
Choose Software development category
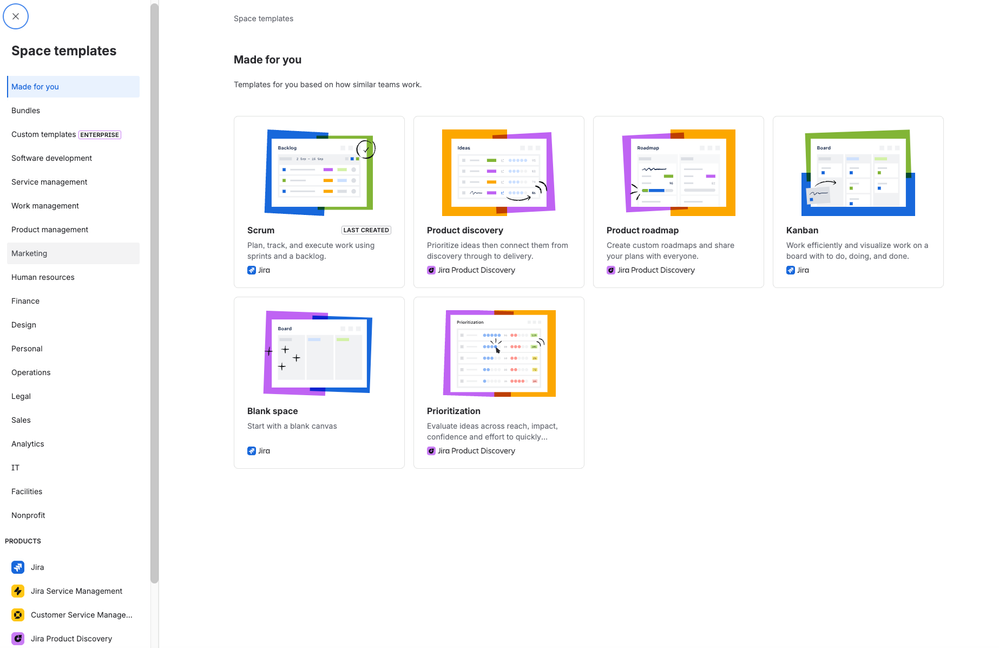pos(73,158)
